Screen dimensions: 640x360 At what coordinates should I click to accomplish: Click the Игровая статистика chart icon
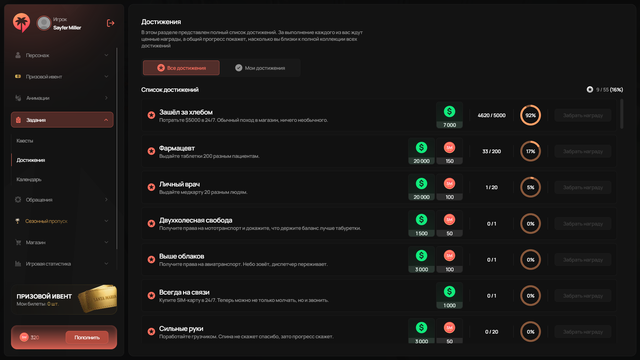pyautogui.click(x=18, y=264)
